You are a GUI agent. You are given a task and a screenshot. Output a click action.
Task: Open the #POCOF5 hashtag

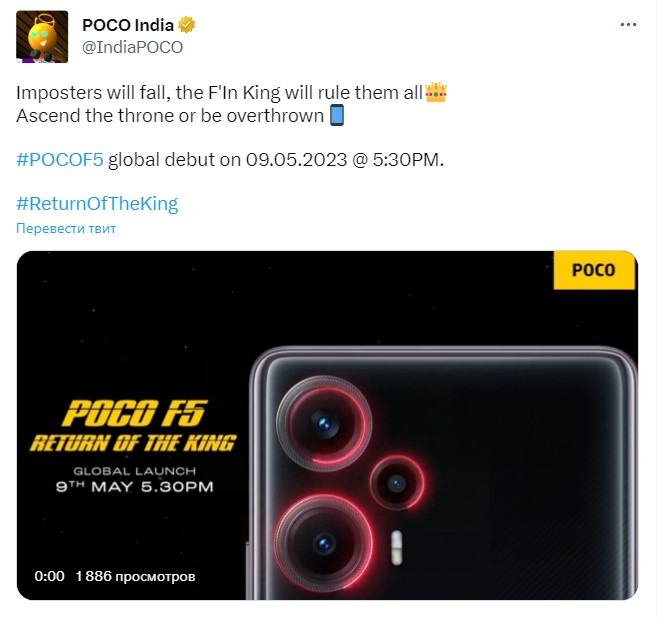pos(60,159)
